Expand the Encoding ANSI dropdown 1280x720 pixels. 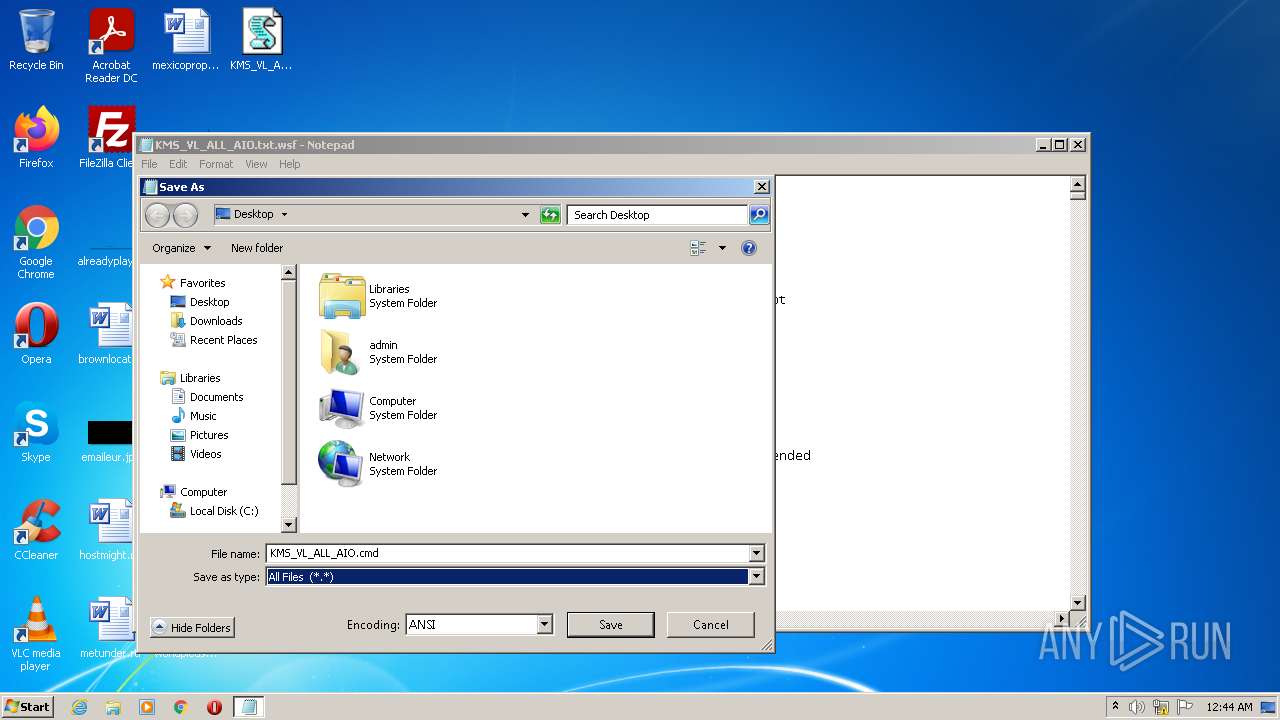545,624
